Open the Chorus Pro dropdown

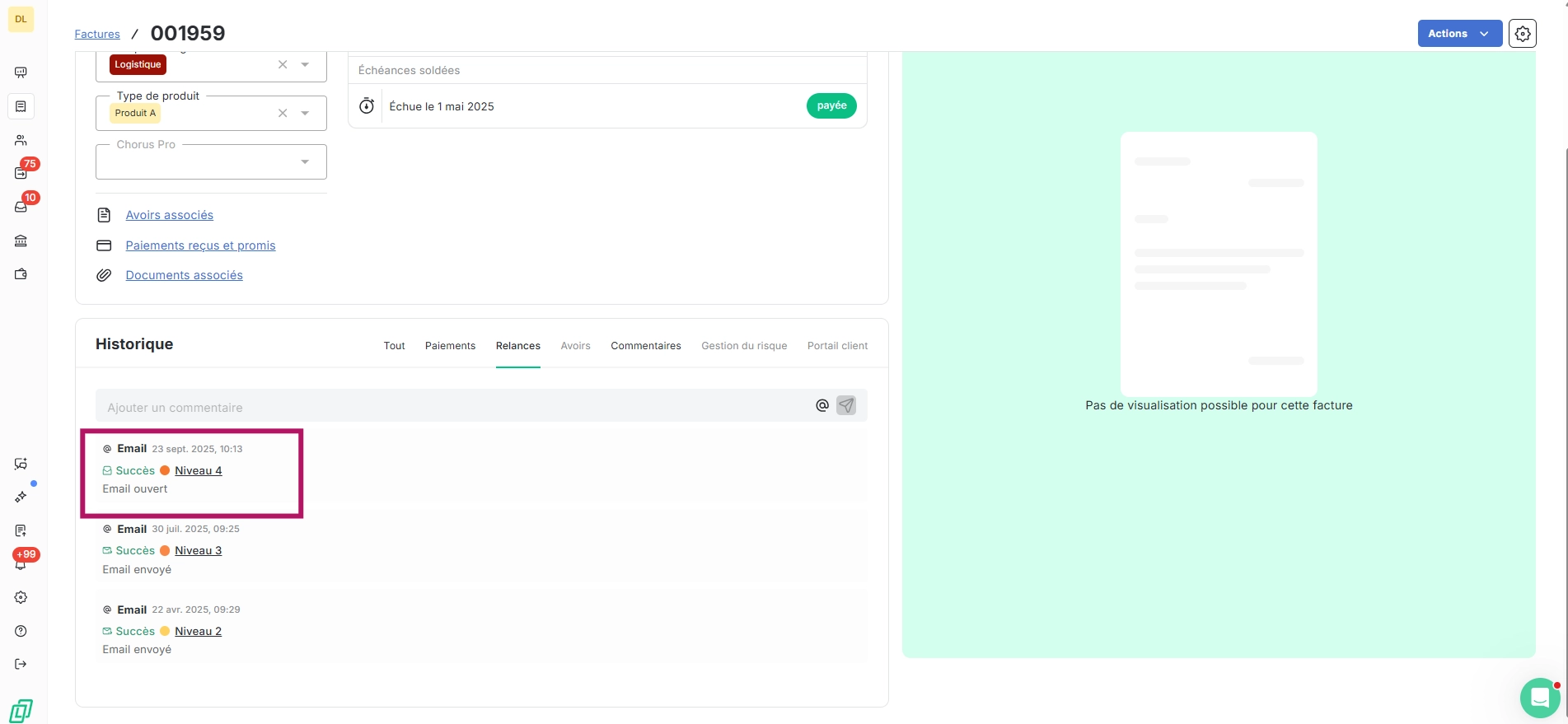click(x=211, y=161)
